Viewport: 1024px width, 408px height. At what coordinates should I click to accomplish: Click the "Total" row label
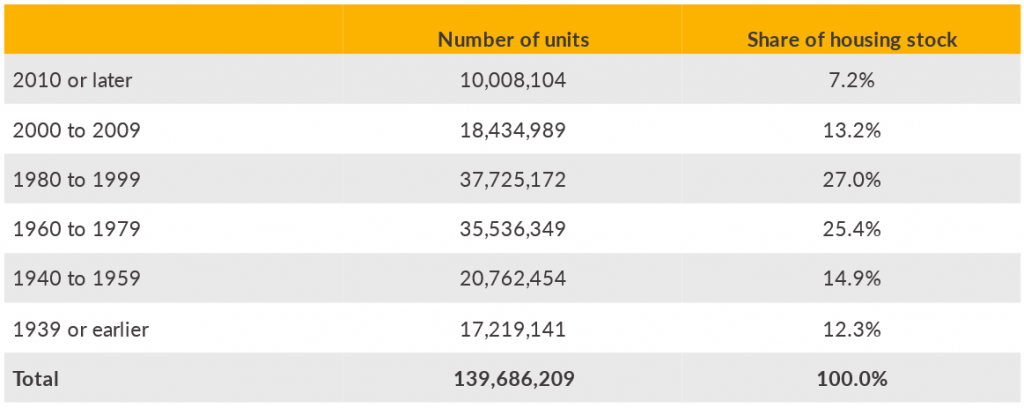pos(36,379)
